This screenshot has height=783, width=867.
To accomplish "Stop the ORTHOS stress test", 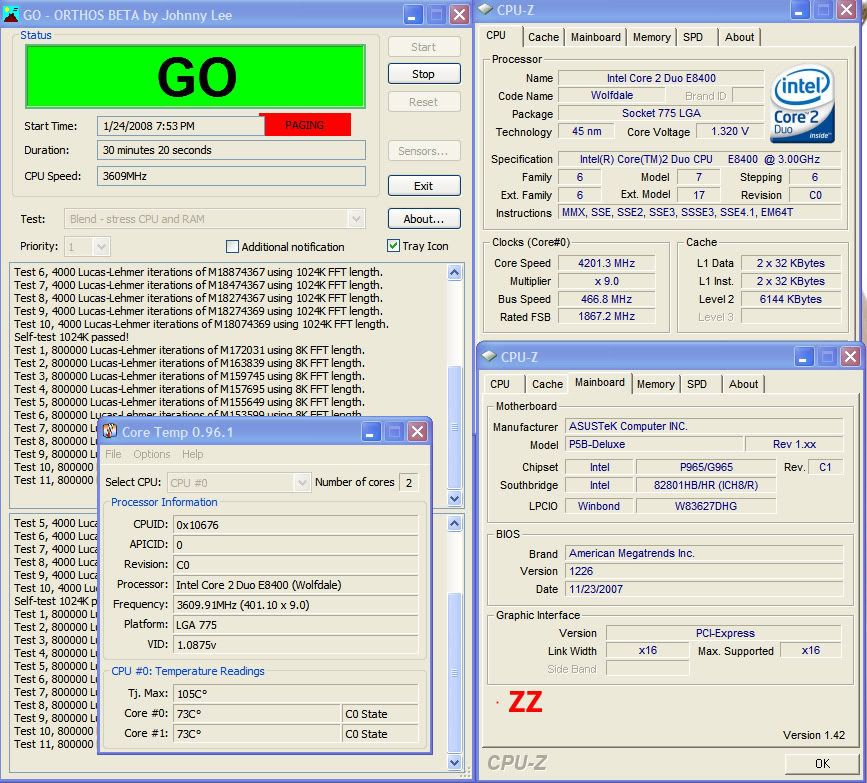I will [424, 74].
